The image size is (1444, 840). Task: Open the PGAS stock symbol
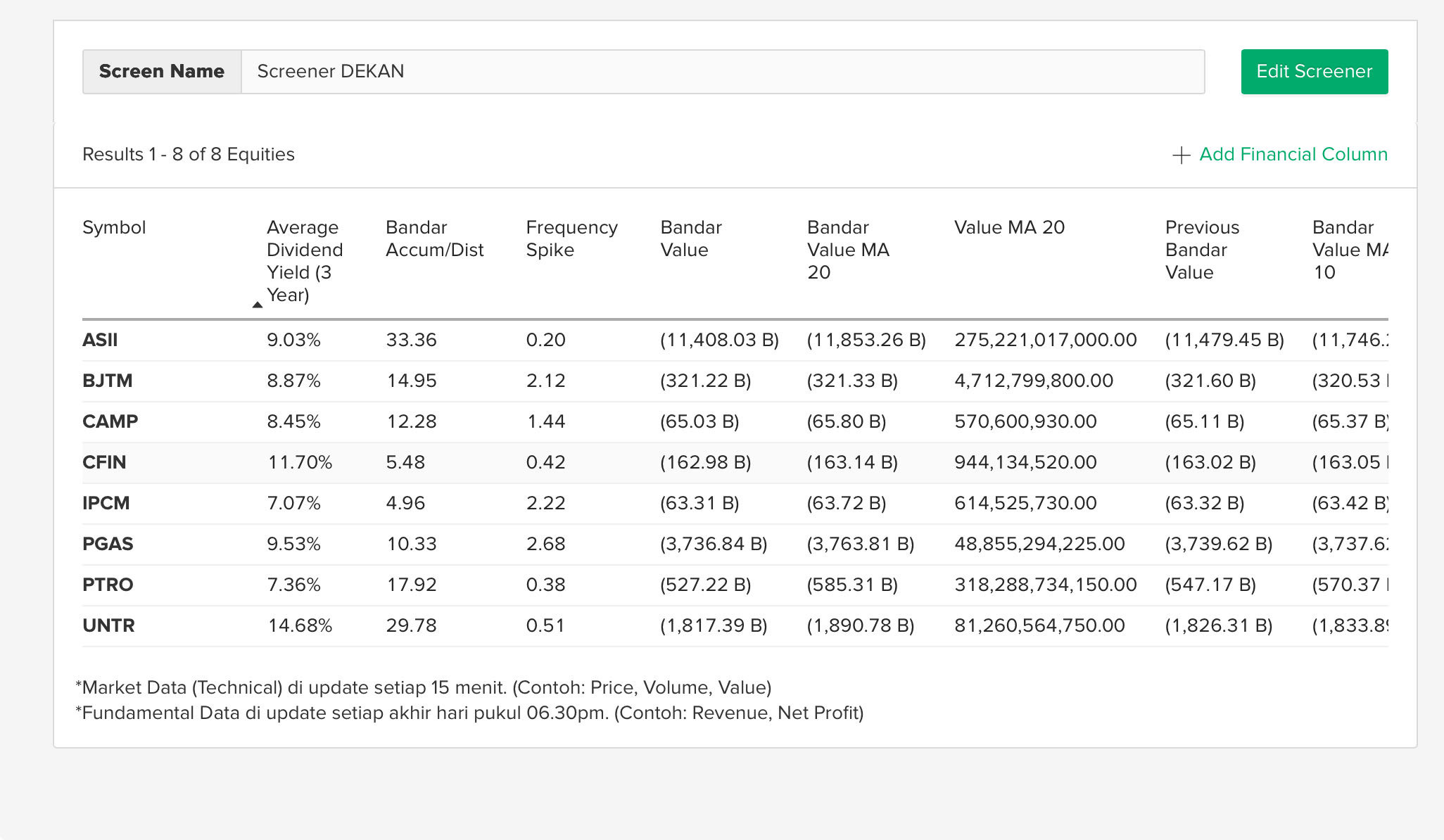pyautogui.click(x=108, y=544)
